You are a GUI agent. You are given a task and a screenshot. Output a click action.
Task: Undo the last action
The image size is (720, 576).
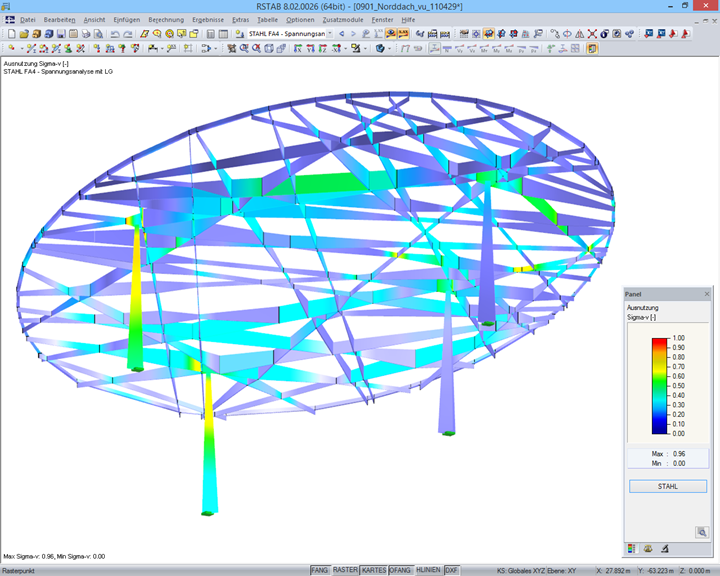coord(115,34)
